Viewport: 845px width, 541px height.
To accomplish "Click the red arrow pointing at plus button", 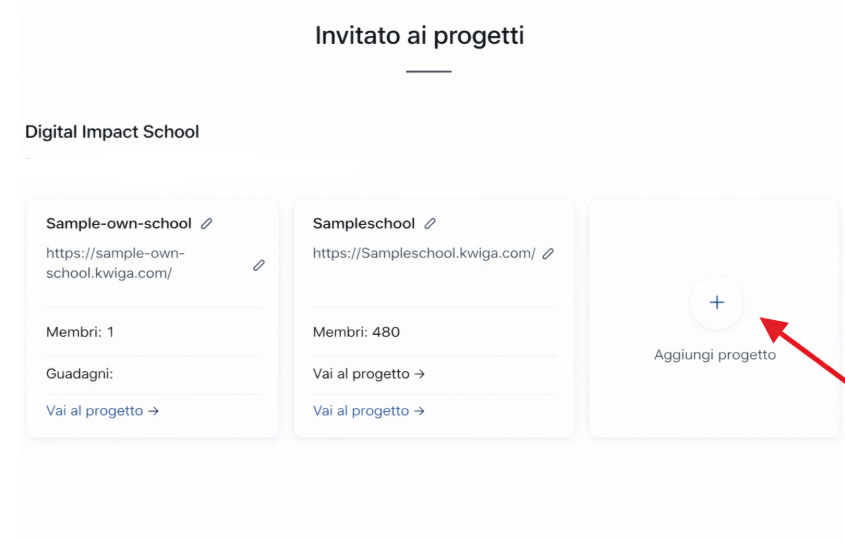I will pos(805,350).
